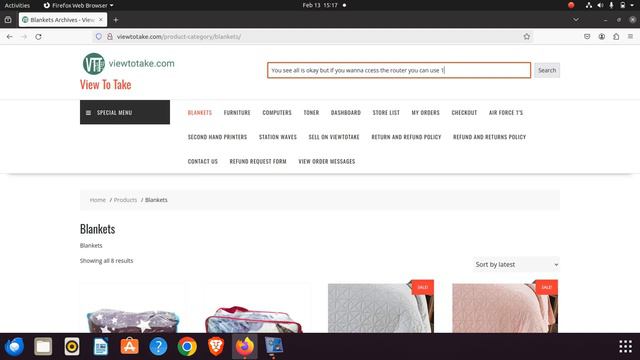This screenshot has height=360, width=640.
Task: Click the browser forward arrow
Action: click(x=24, y=37)
